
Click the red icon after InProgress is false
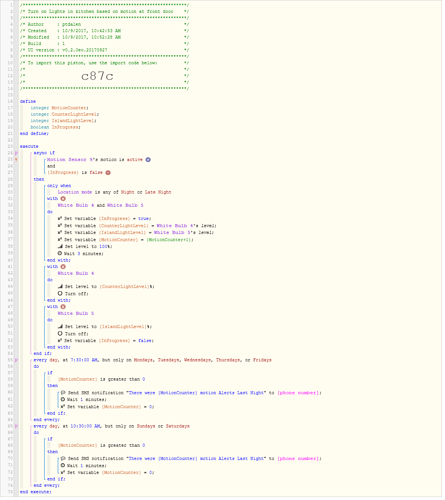pos(109,173)
